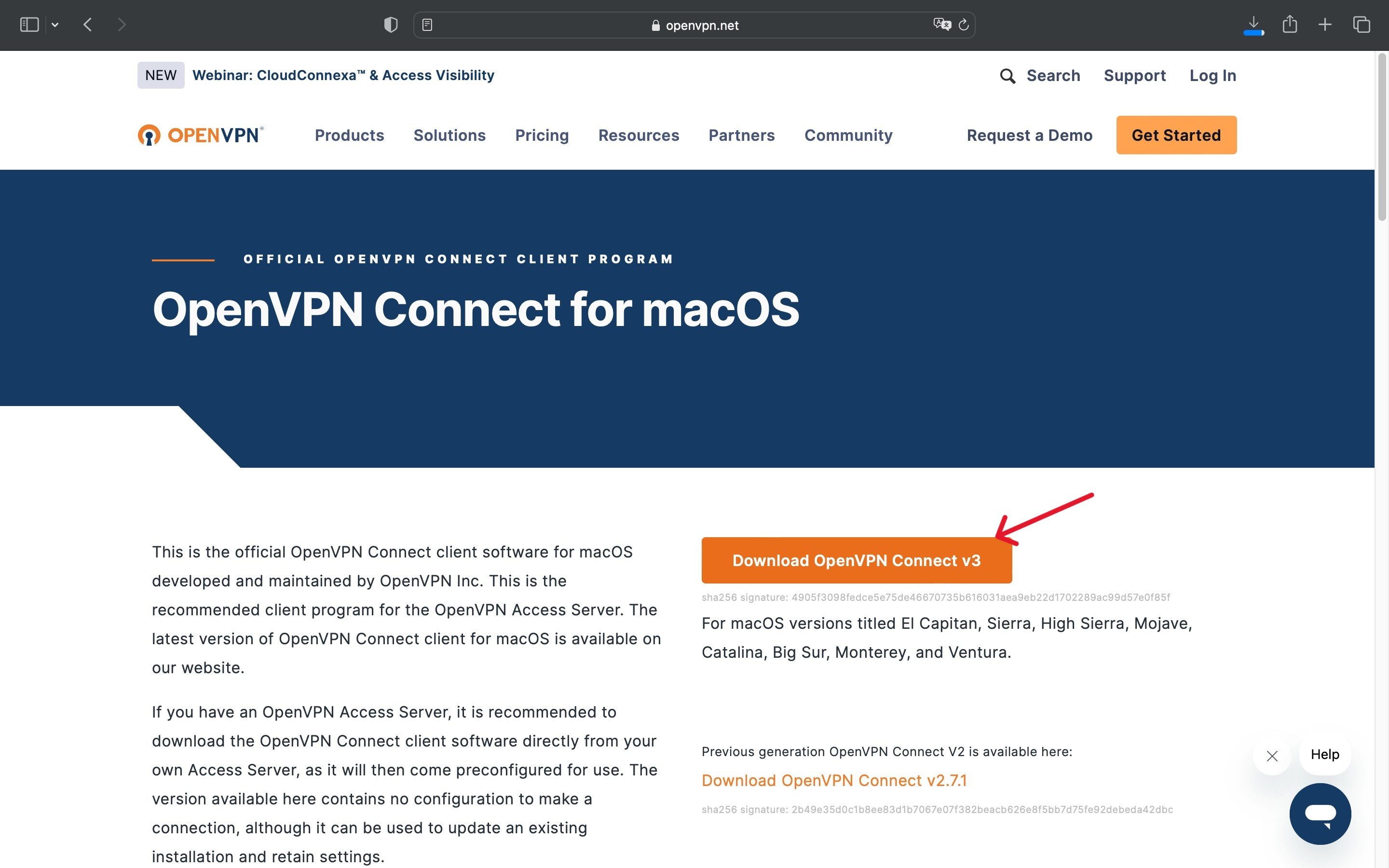Click Request a Demo link

[x=1030, y=136]
